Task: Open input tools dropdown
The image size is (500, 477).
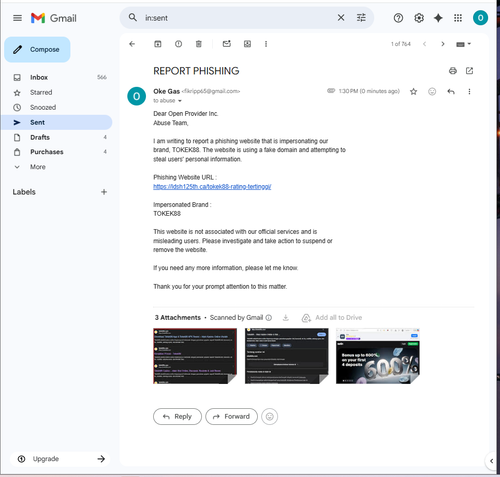Action: point(463,44)
